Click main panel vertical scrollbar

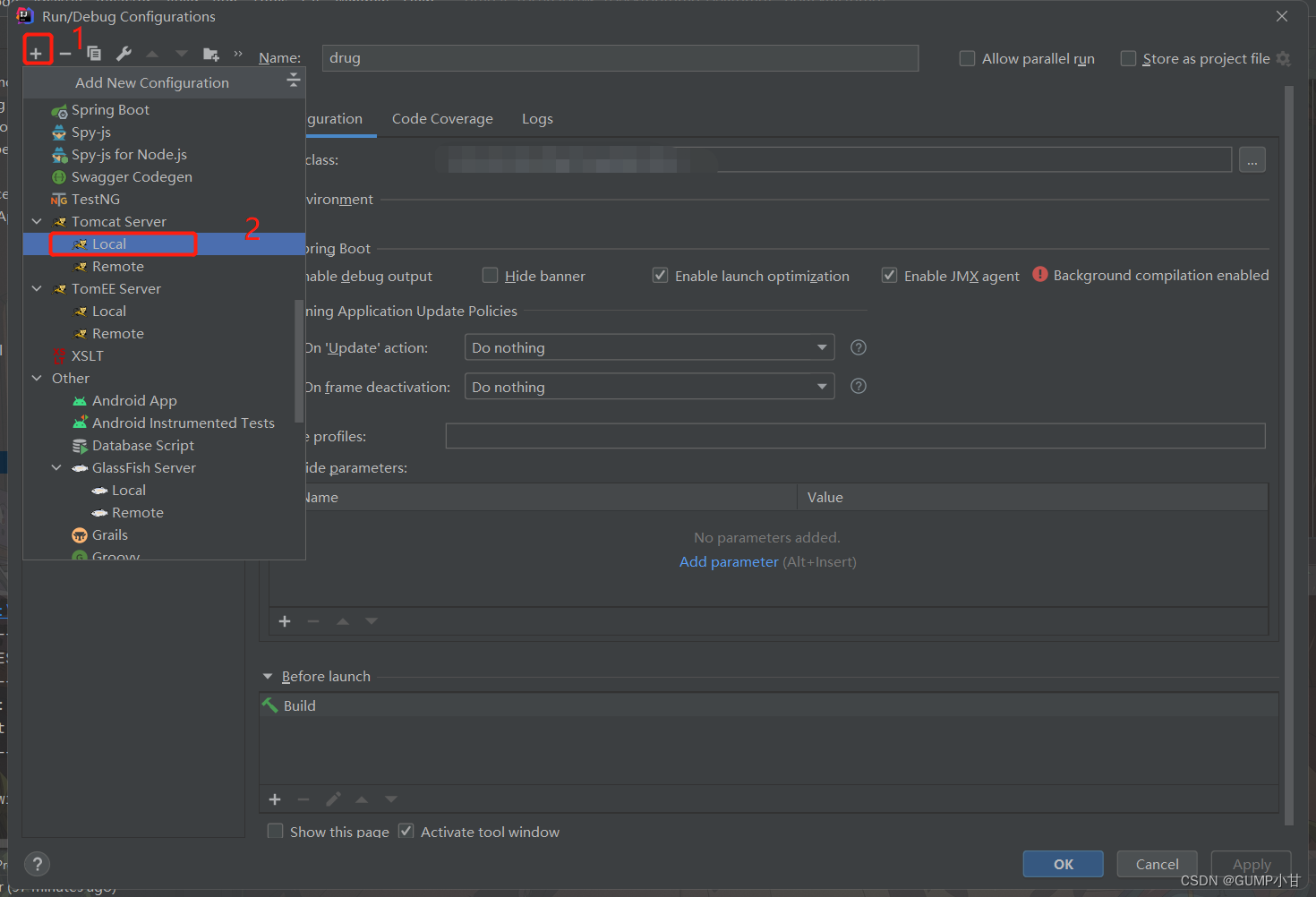(1289, 455)
